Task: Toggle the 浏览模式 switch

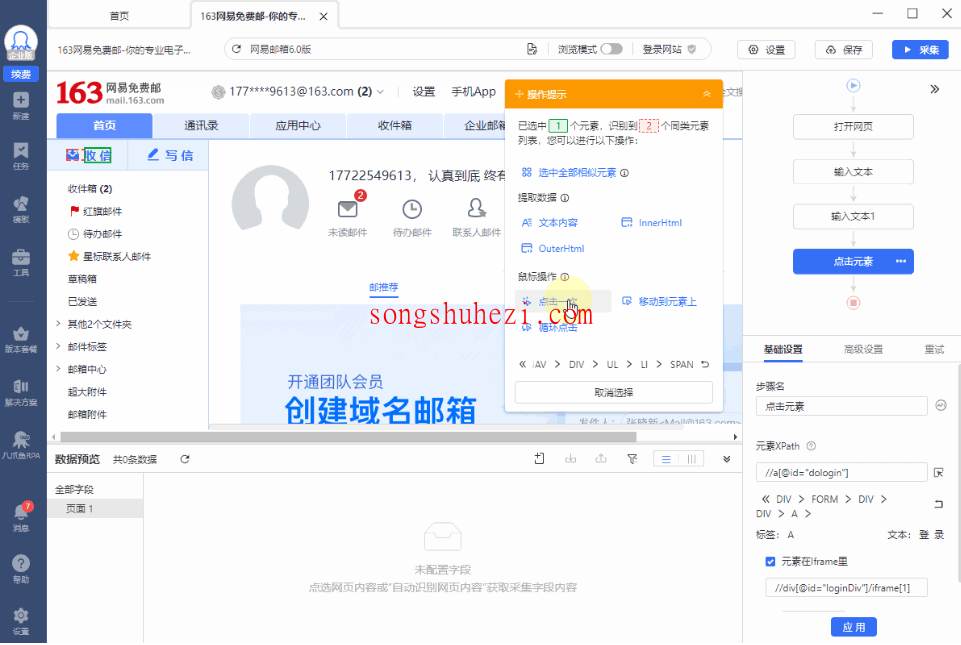Action: [x=611, y=49]
